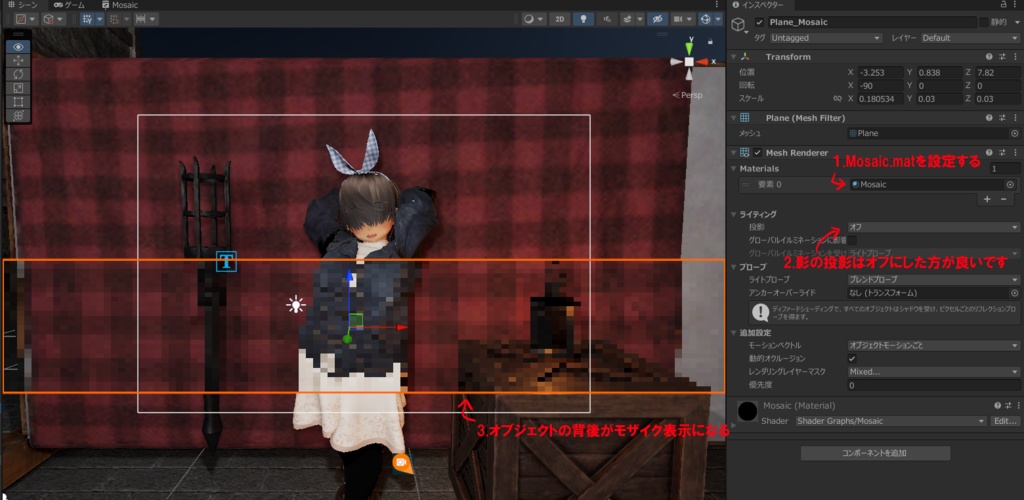The height and width of the screenshot is (500, 1024).
Task: Remove a material element with minus button
Action: (1003, 199)
